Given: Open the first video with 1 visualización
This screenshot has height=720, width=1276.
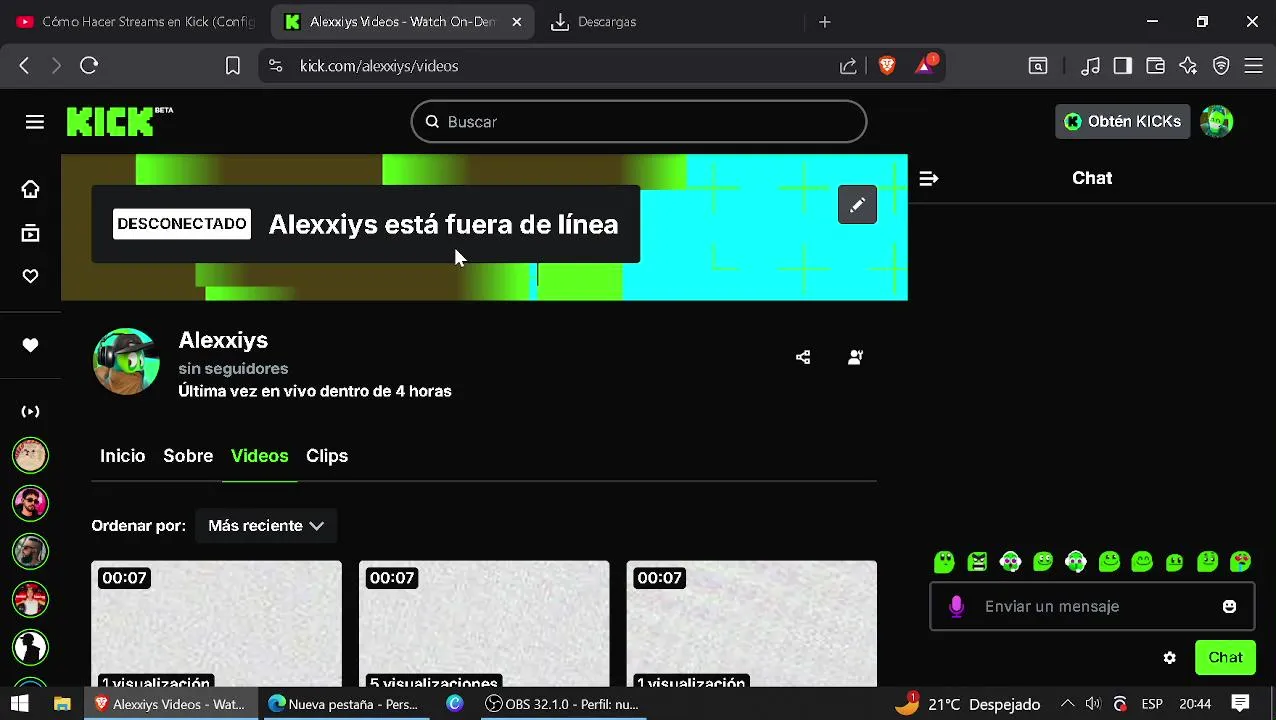Looking at the screenshot, I should [x=216, y=624].
